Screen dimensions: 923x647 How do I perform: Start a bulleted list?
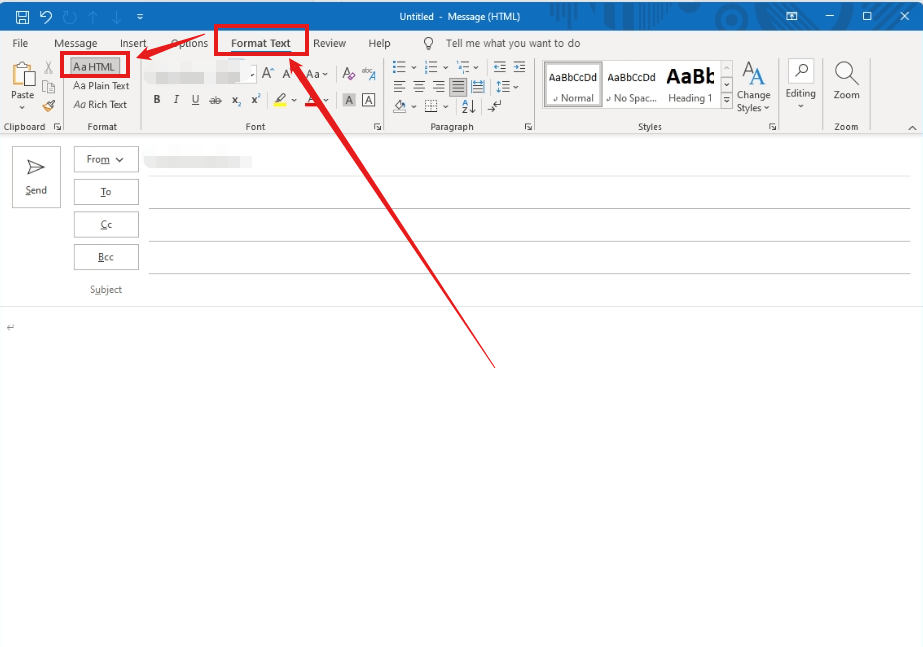(400, 67)
